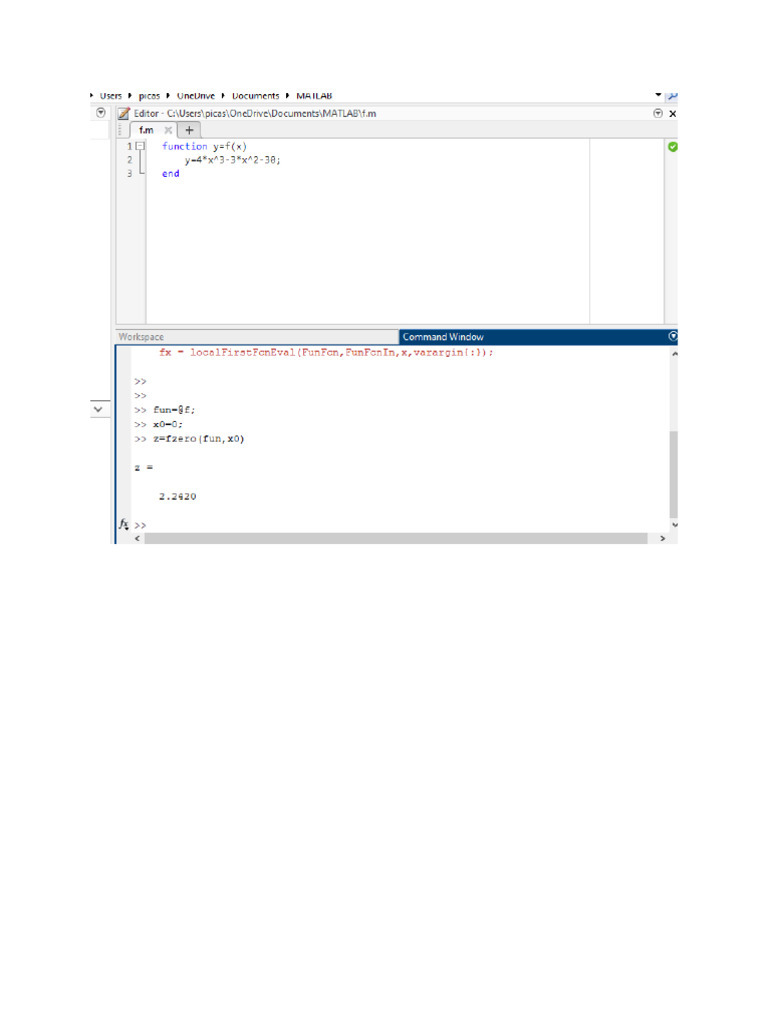Click the horizontal scrollbar in Command Window
Viewport: 768px width, 1024px height.
[x=396, y=538]
